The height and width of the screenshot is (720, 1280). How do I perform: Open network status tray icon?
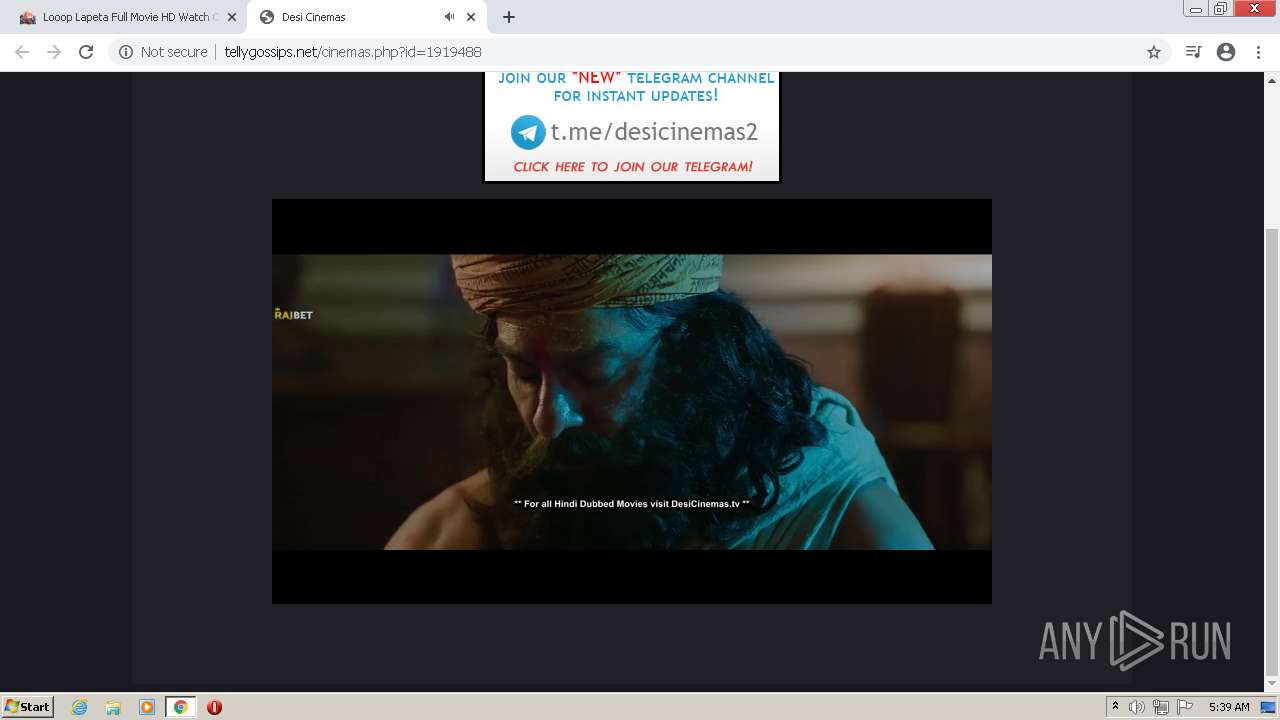pyautogui.click(x=1160, y=707)
